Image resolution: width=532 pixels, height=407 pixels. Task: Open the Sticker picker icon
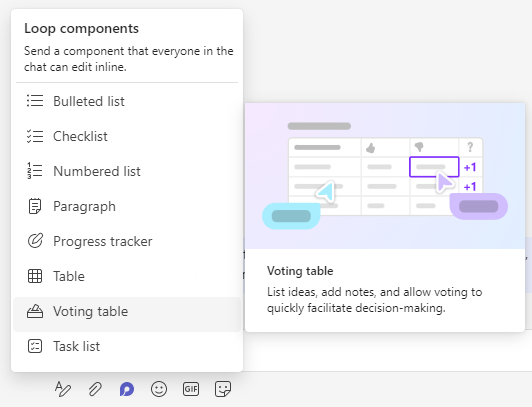tap(223, 389)
